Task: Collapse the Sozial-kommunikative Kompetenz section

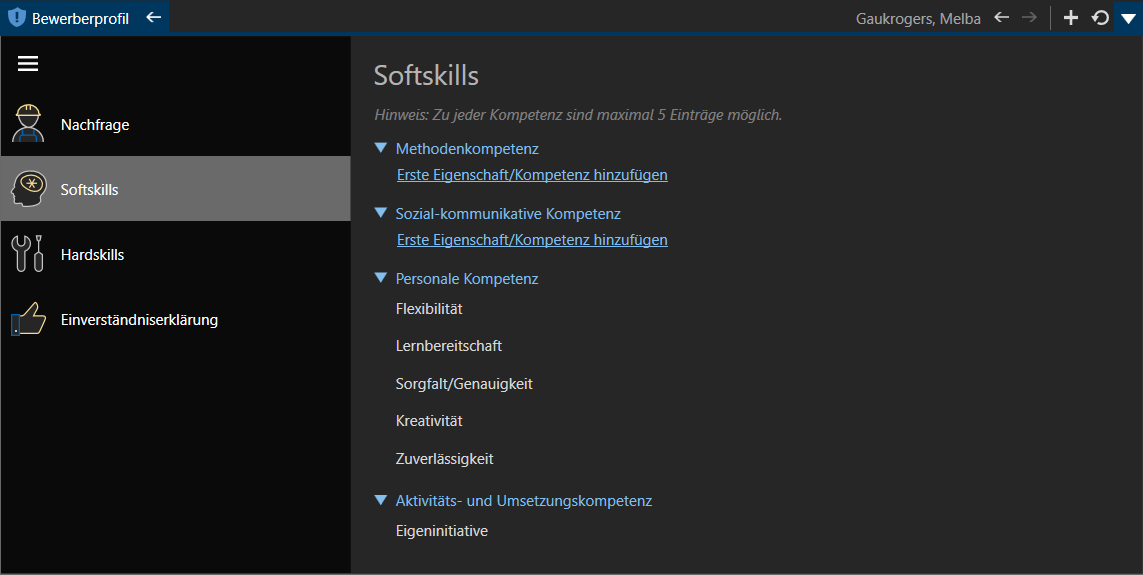Action: coord(380,213)
